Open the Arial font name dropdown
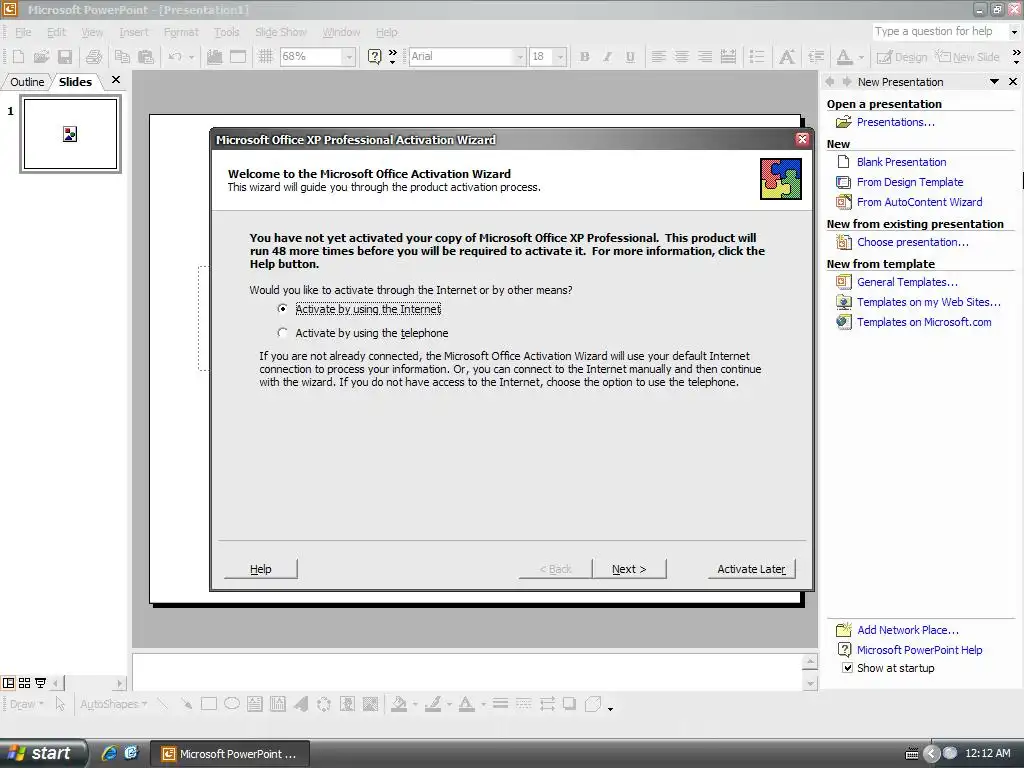Viewport: 1024px width, 768px height. [520, 57]
